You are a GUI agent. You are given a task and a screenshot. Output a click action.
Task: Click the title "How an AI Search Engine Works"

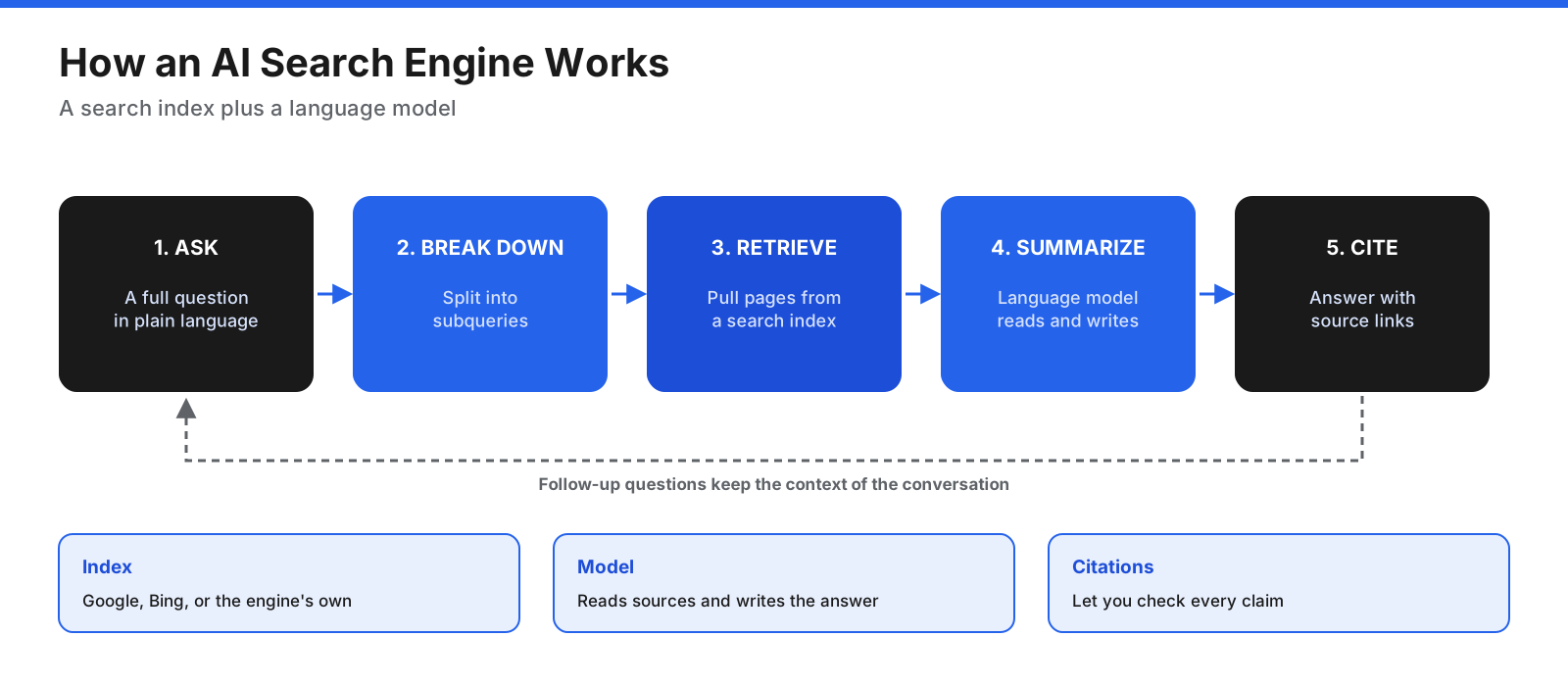click(364, 64)
